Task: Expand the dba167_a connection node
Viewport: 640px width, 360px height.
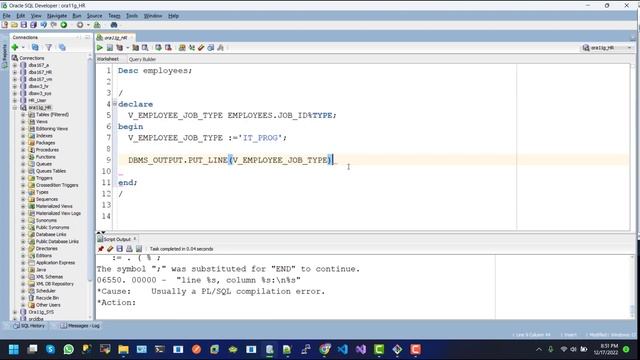Action: 15,65
